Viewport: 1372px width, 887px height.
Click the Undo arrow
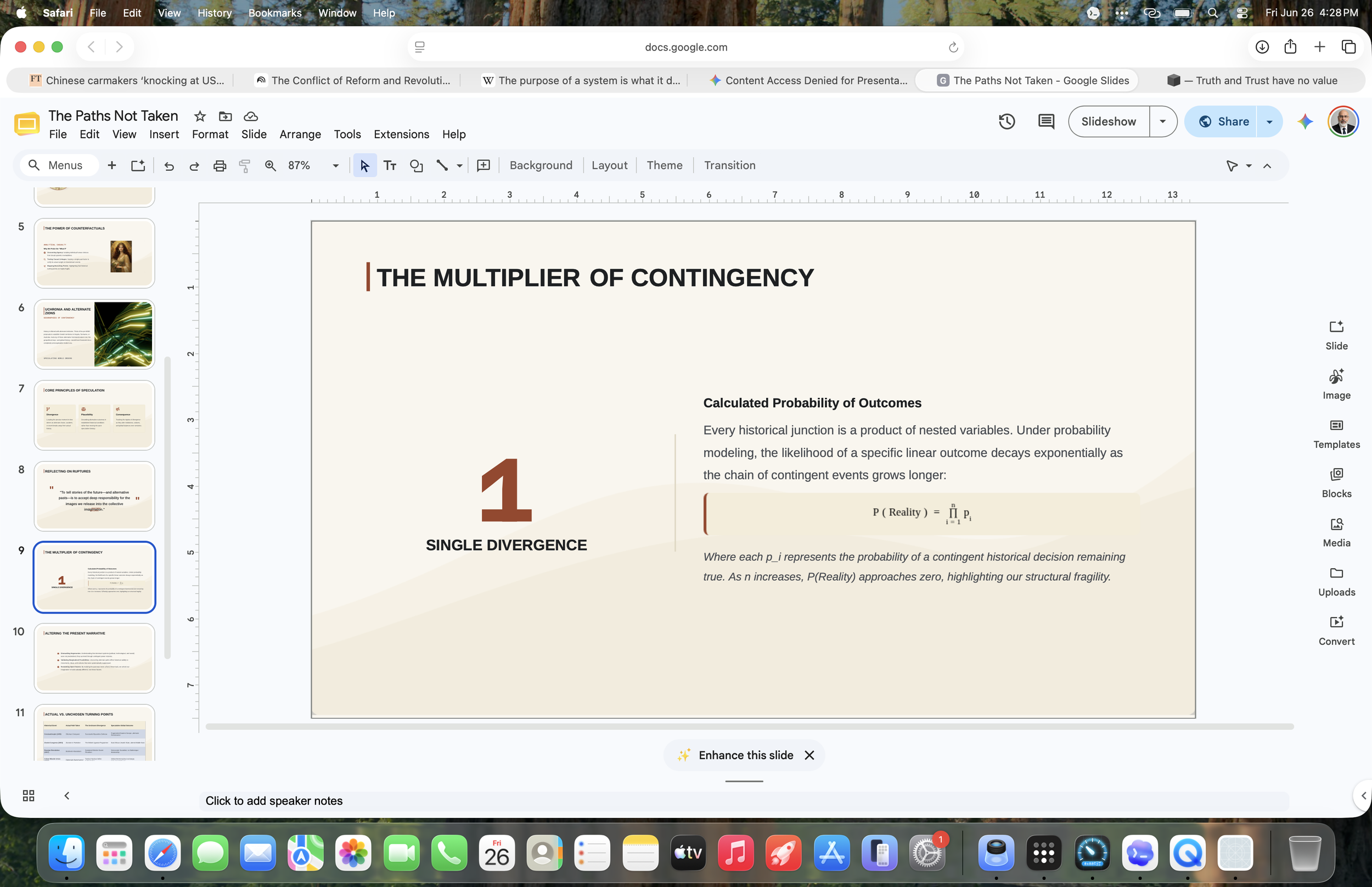click(x=168, y=166)
